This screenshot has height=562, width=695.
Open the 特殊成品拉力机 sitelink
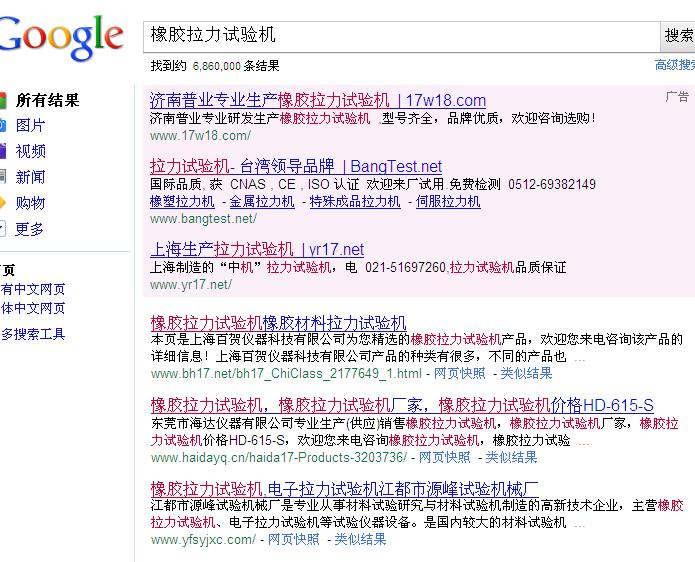(x=355, y=202)
